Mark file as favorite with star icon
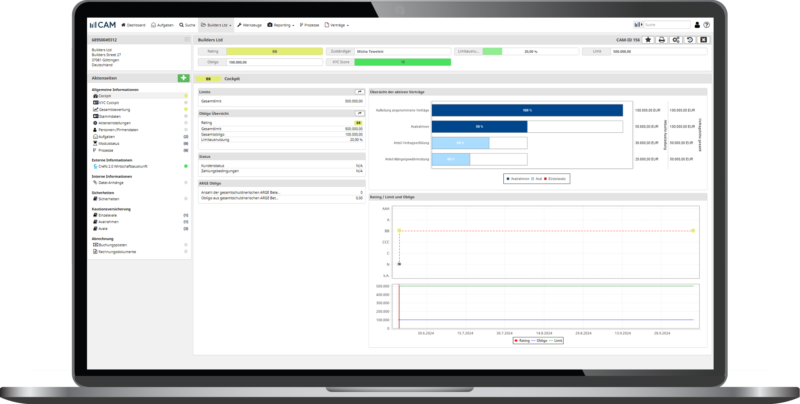 coord(648,39)
